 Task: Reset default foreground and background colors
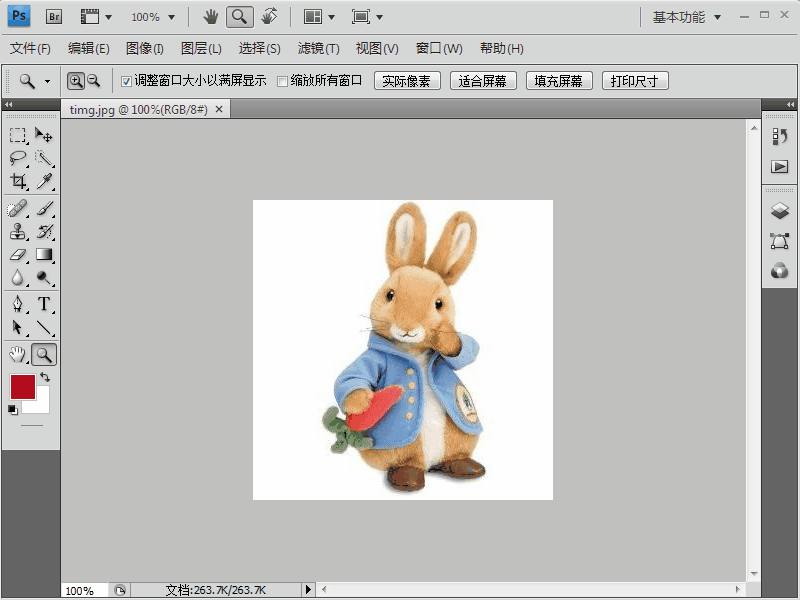(x=13, y=409)
